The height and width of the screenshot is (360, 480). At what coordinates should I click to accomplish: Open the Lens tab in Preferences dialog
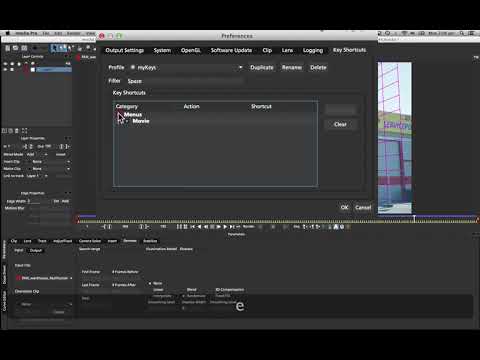click(x=287, y=50)
